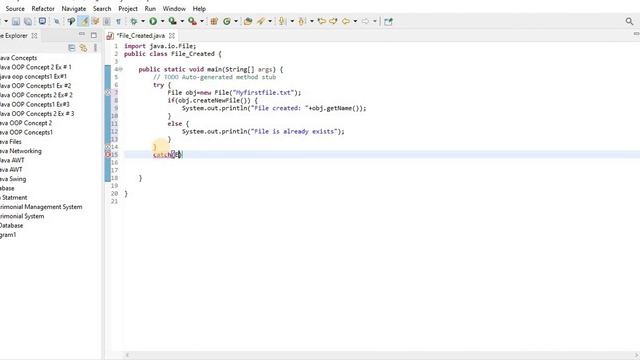Click the Open Type icon

tap(248, 21)
